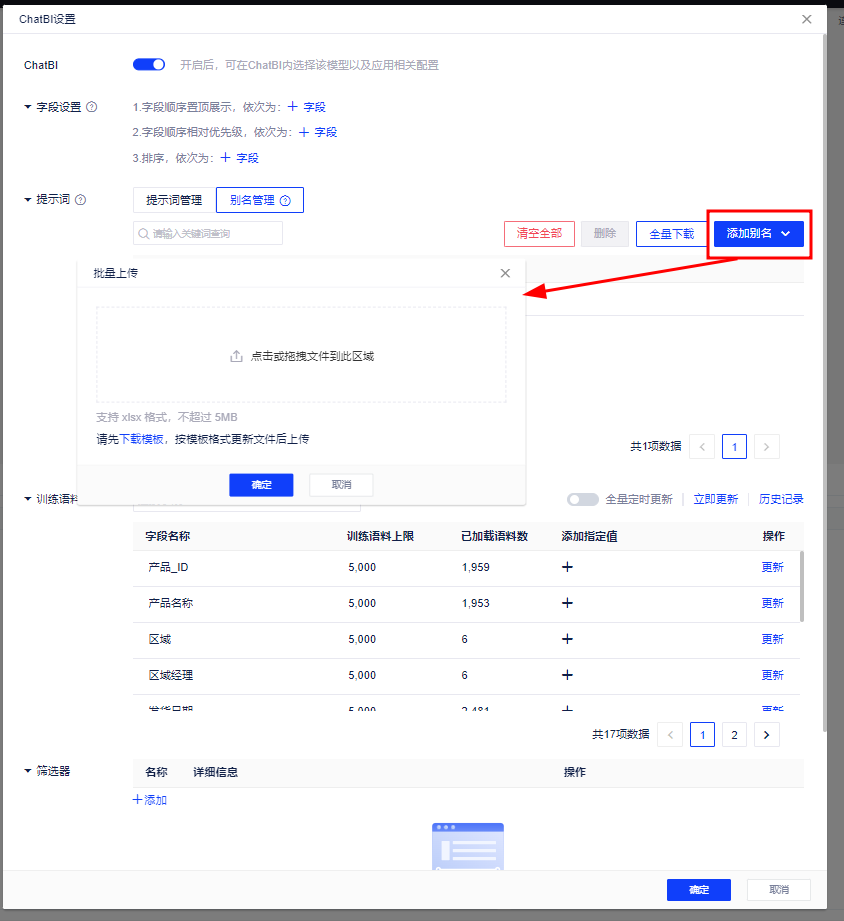This screenshot has height=921, width=844.
Task: Click the plus icon in 区域经理 row
Action: 567,675
